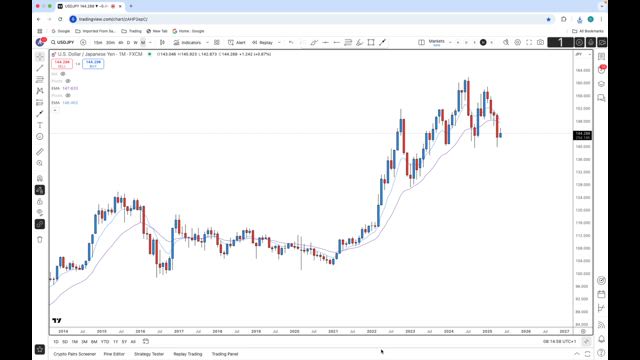This screenshot has width=640, height=360.
Task: Switch to the 30m timeframe
Action: click(x=110, y=42)
